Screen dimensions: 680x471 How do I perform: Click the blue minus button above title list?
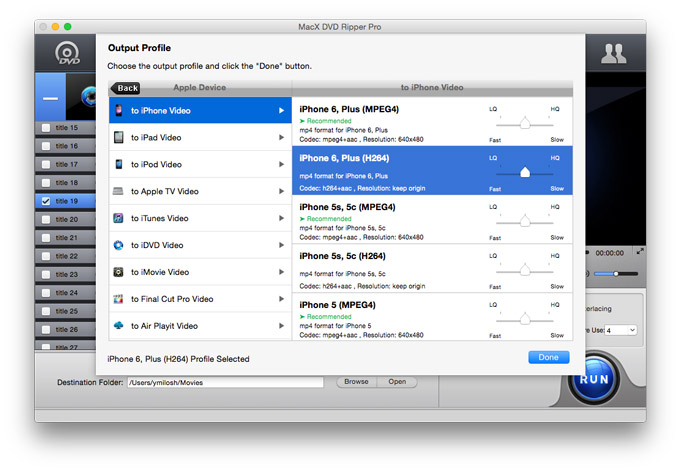(x=50, y=98)
